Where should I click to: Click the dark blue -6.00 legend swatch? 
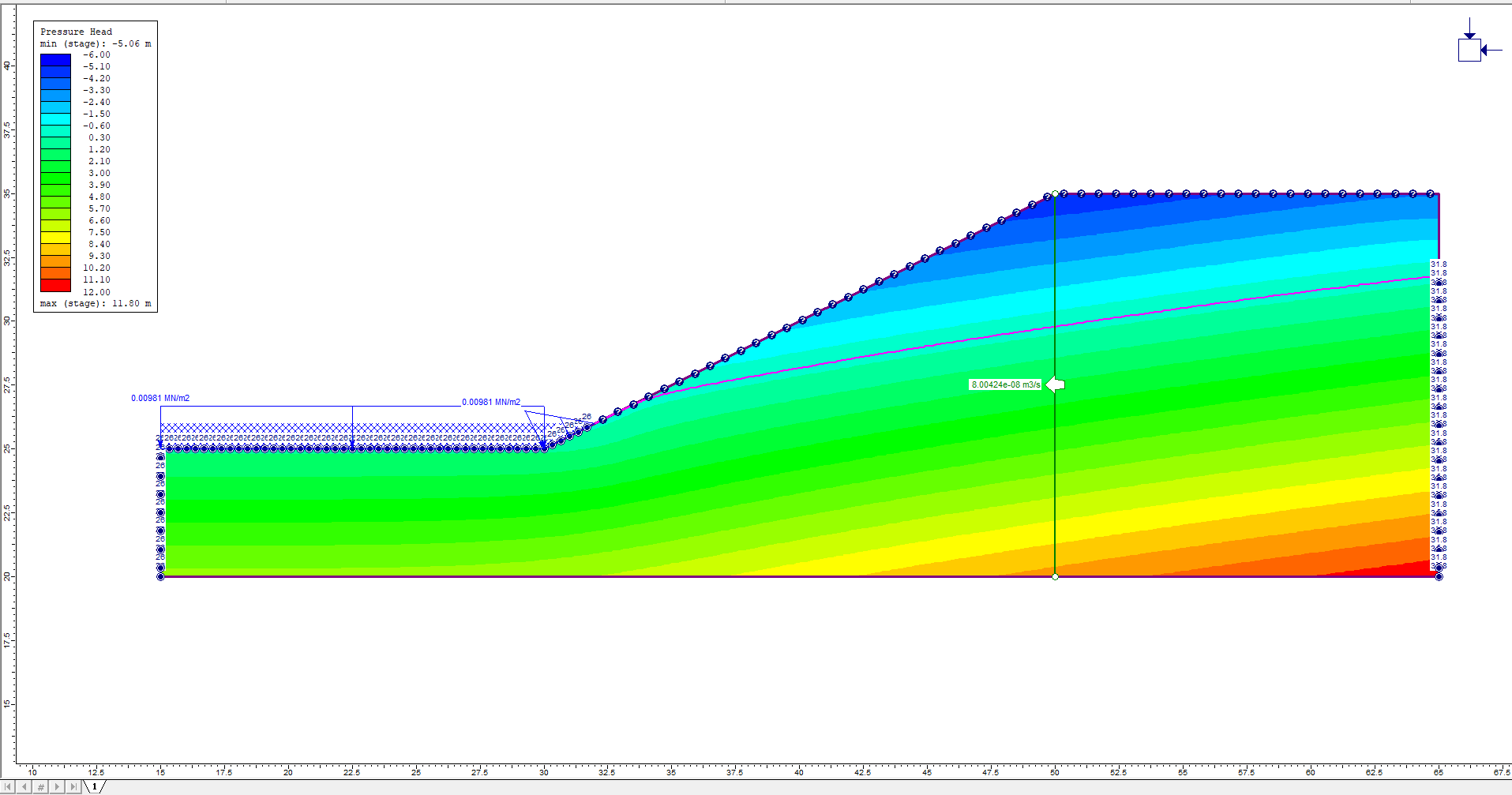click(55, 59)
